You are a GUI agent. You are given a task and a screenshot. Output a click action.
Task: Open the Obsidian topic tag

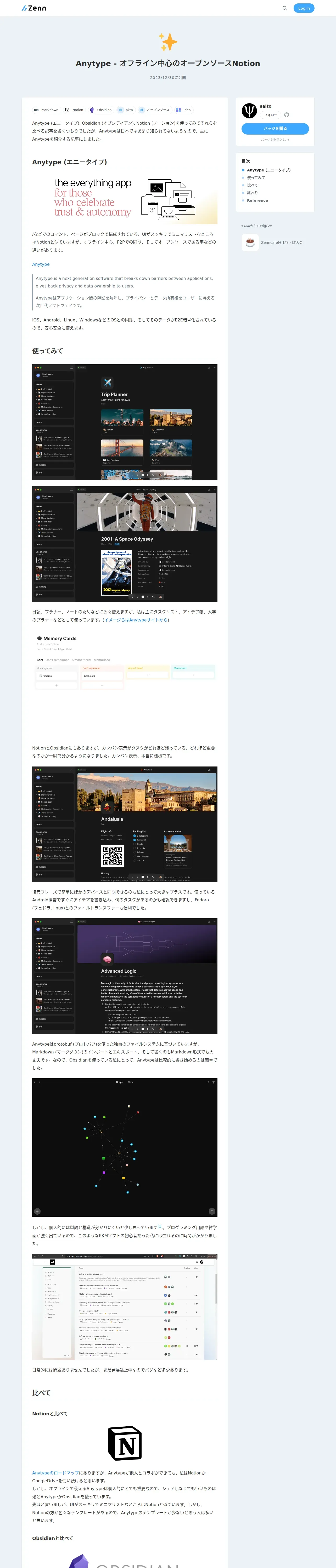[101, 110]
